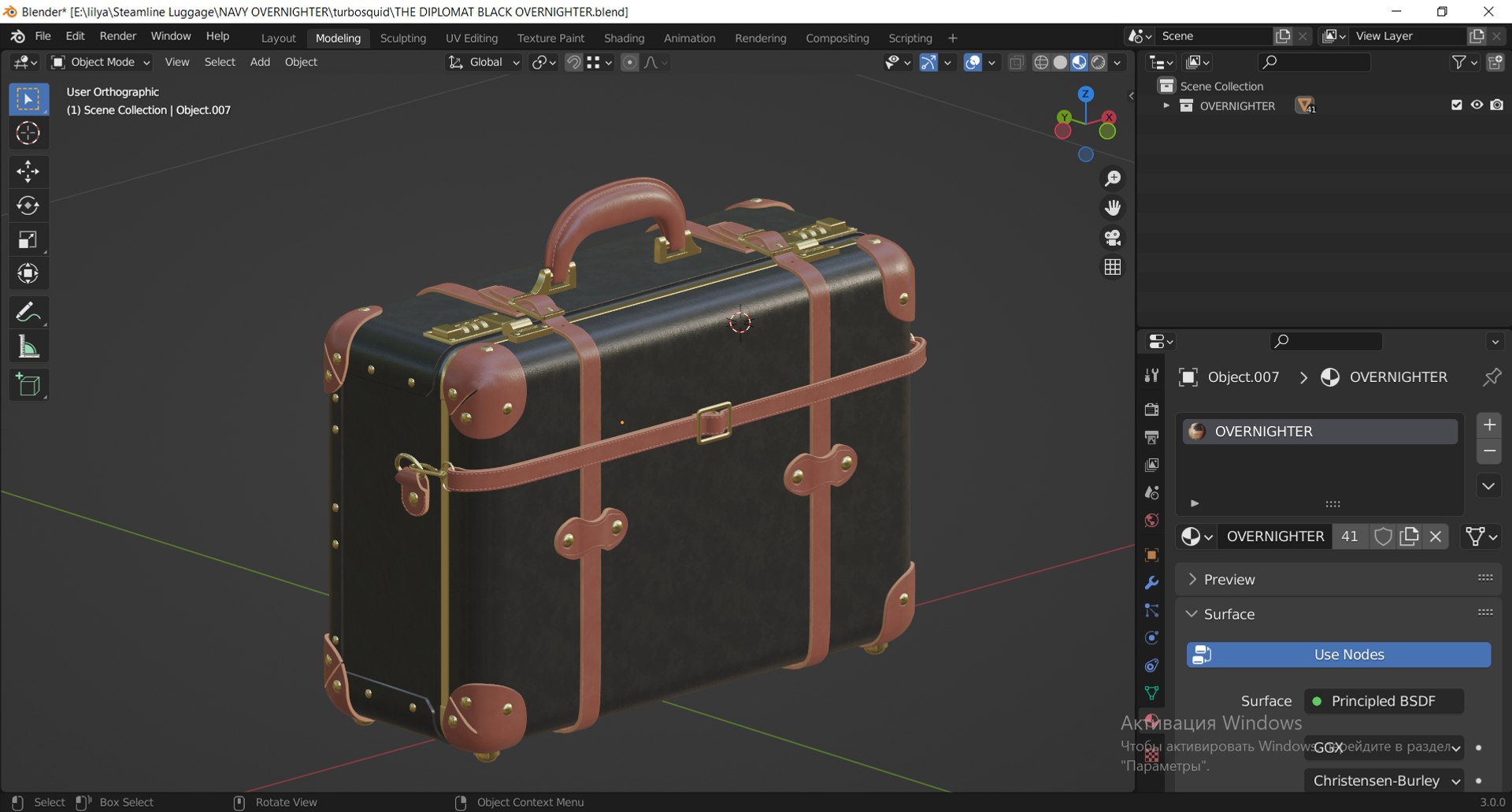Image resolution: width=1512 pixels, height=812 pixels.
Task: Pin the properties editor context
Action: coord(1491,377)
